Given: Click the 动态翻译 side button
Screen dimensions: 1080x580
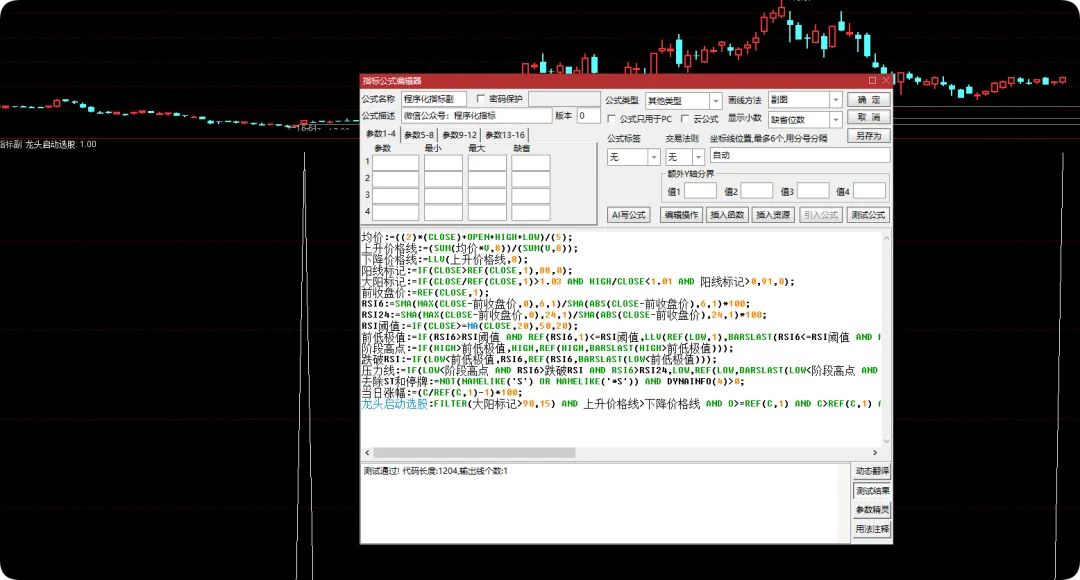Looking at the screenshot, I should (872, 471).
